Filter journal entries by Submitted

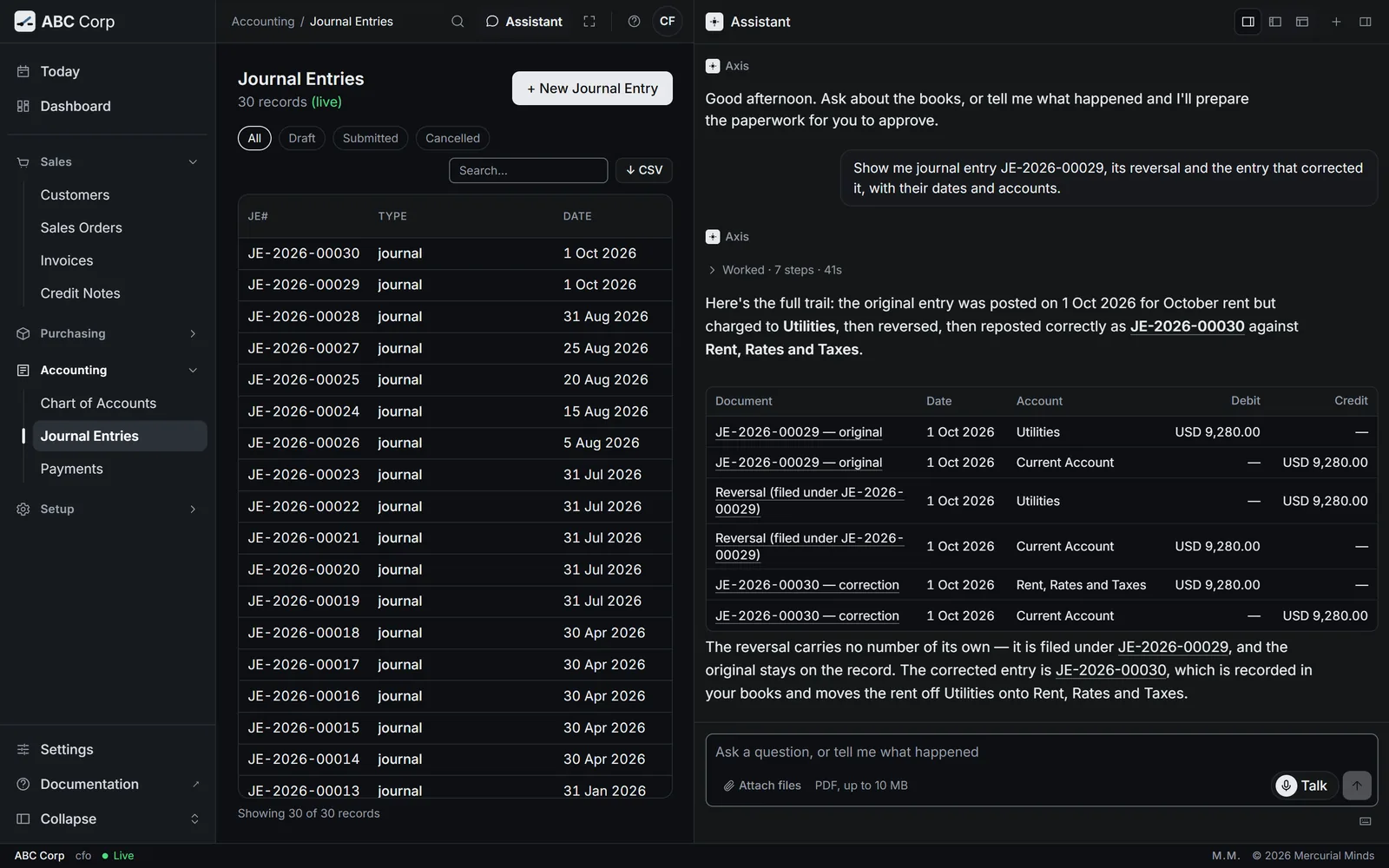(370, 138)
